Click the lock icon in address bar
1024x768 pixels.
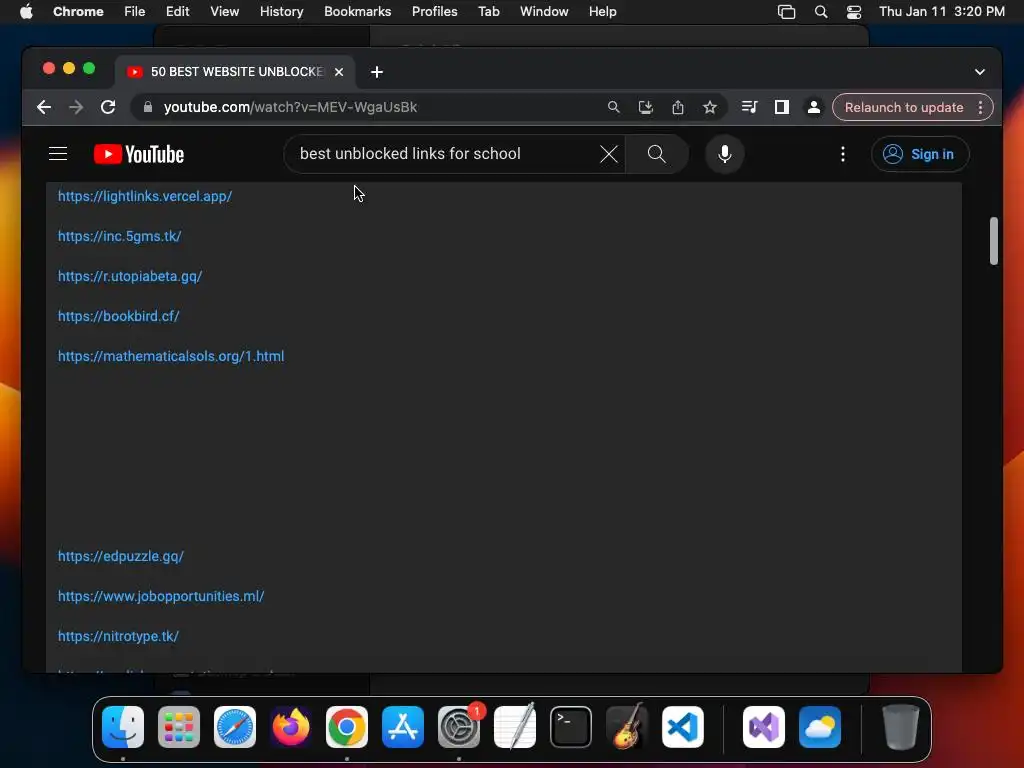[x=148, y=107]
